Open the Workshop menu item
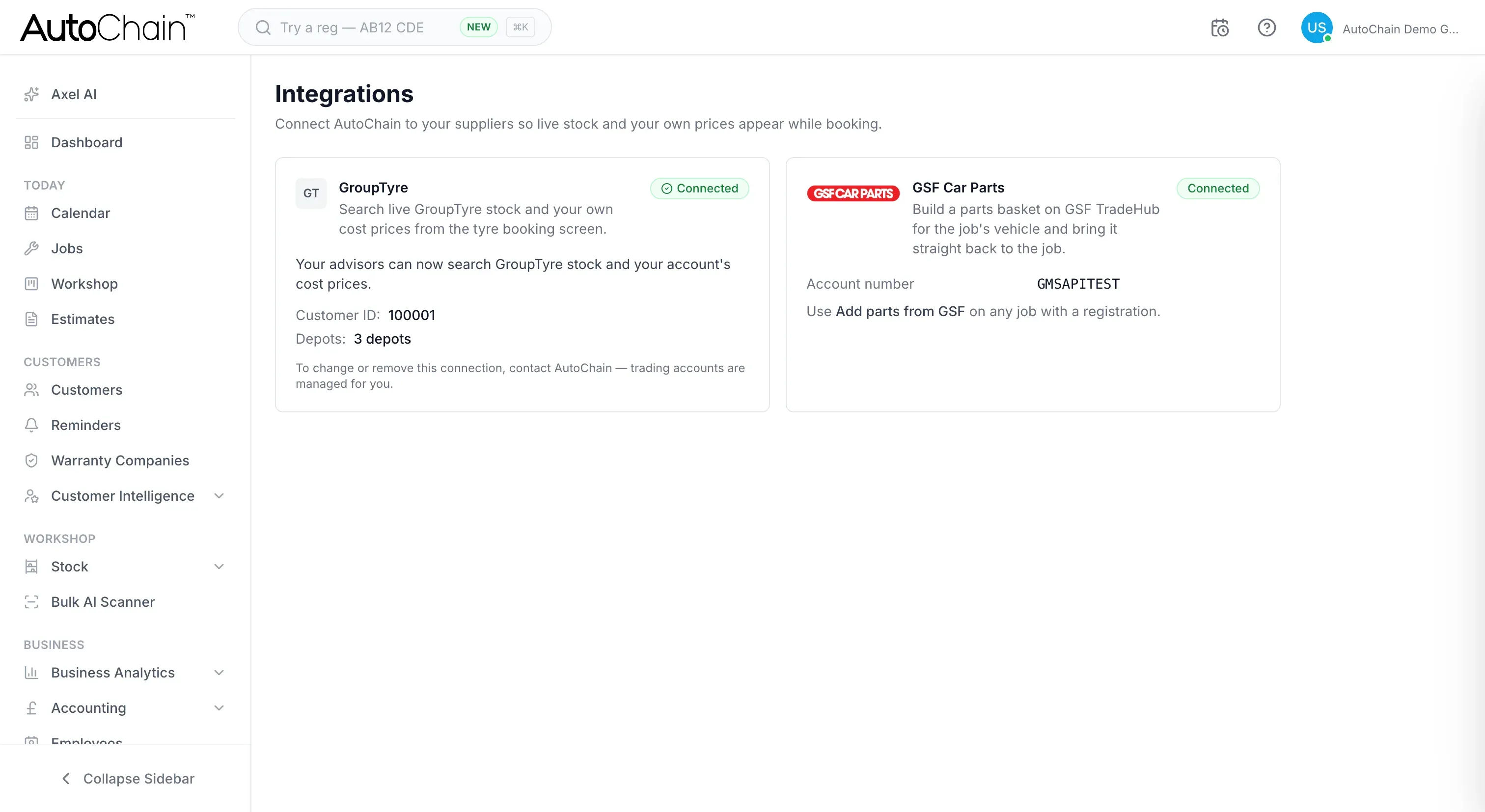The height and width of the screenshot is (812, 1485). coord(125,284)
